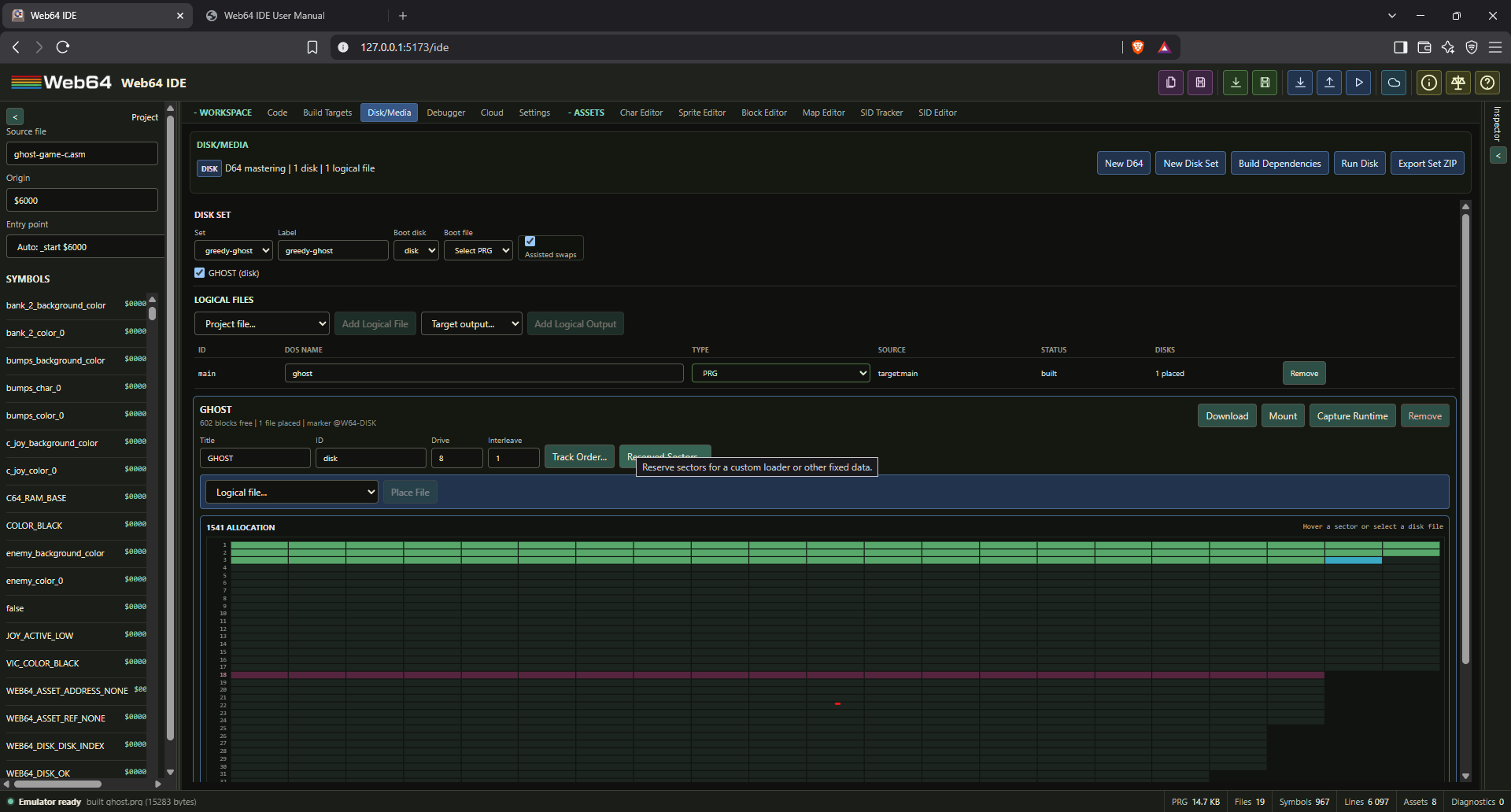Image resolution: width=1511 pixels, height=812 pixels.
Task: Click the Build Dependencies button
Action: point(1280,164)
